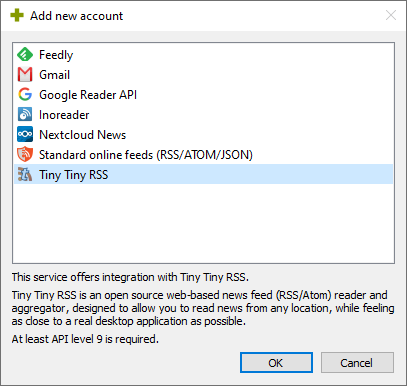
Task: Confirm with the OK button
Action: [x=276, y=363]
